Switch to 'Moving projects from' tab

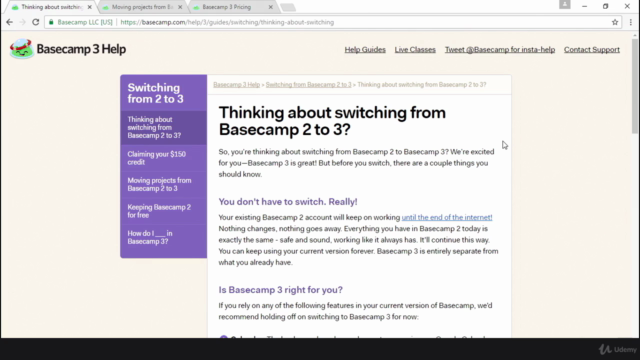(x=143, y=7)
